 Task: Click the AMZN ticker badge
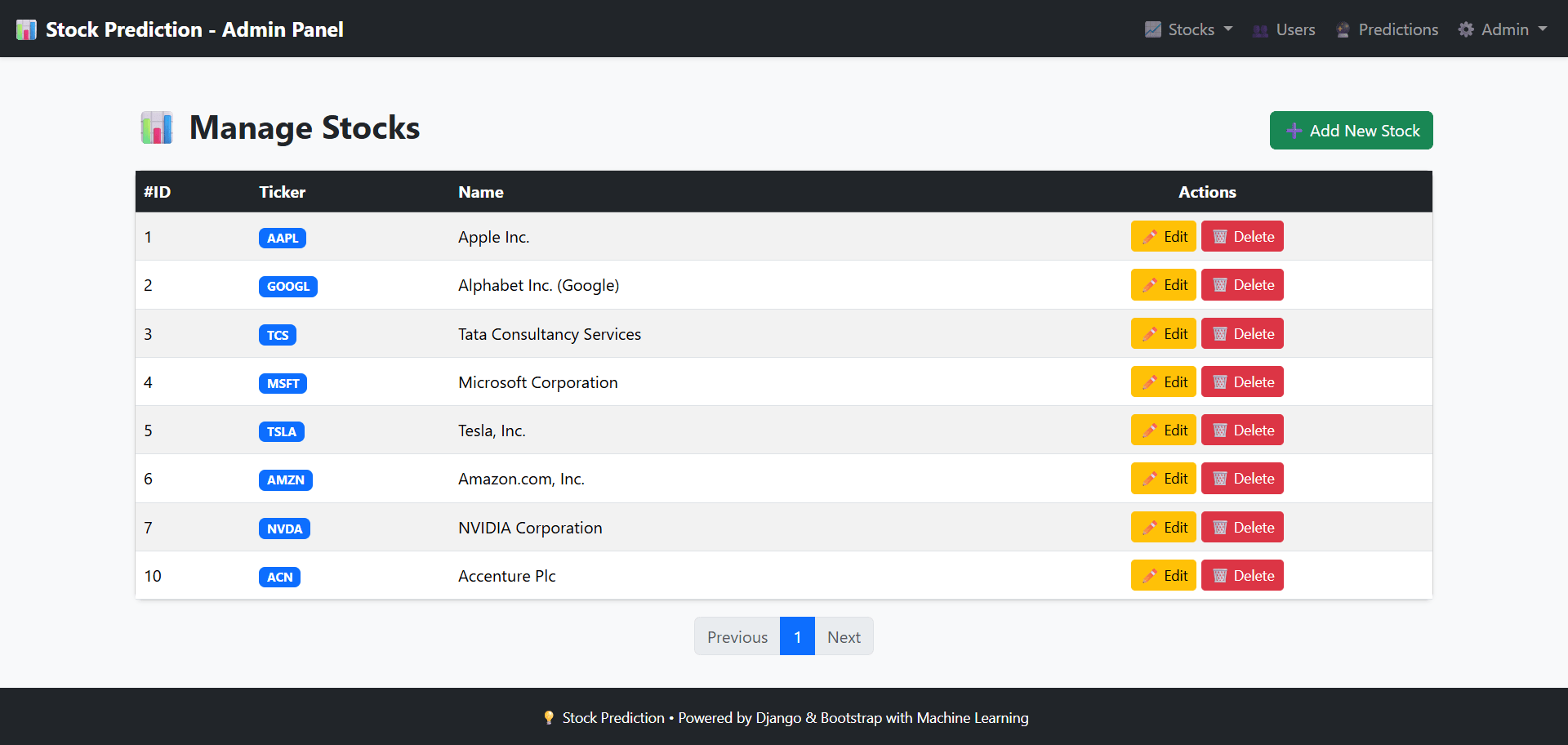coord(285,480)
